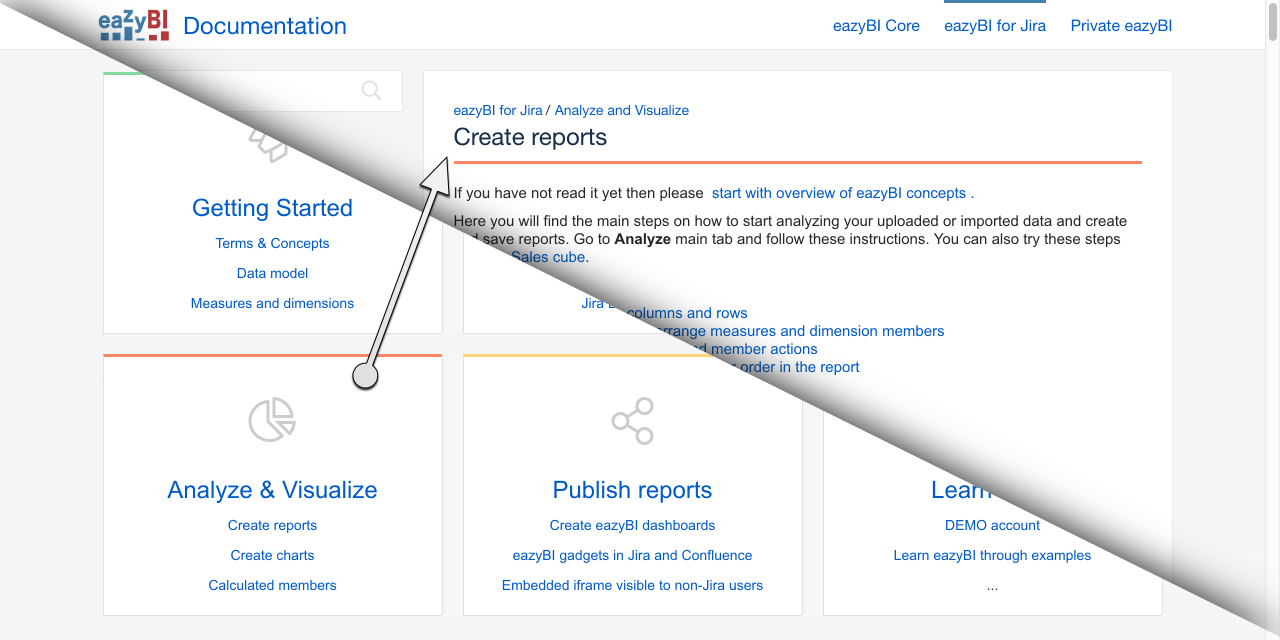Click the search magnifier icon
The width and height of the screenshot is (1280, 640).
[x=371, y=91]
